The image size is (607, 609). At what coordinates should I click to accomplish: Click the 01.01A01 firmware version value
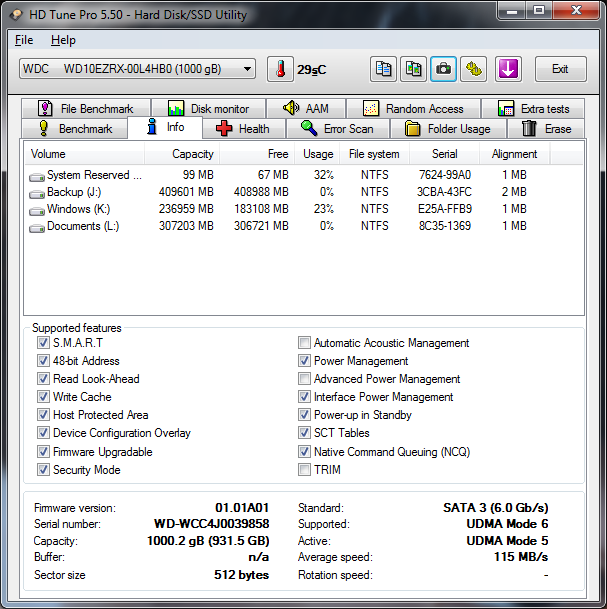[x=242, y=508]
